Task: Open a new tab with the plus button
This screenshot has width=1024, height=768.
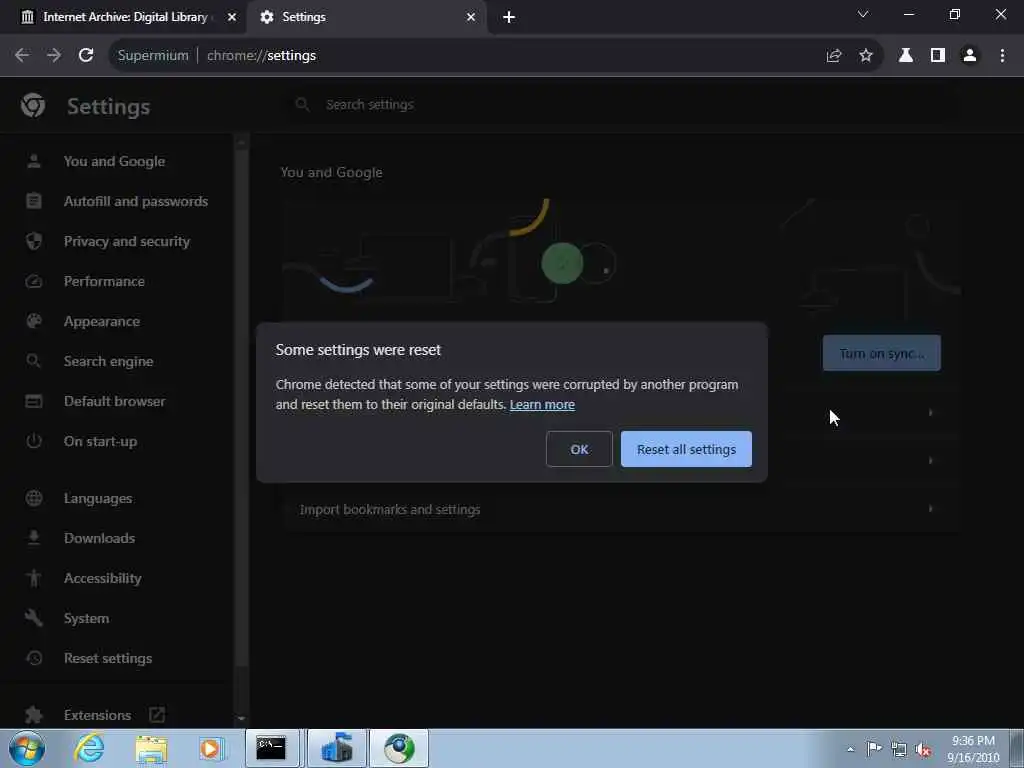Action: (509, 17)
